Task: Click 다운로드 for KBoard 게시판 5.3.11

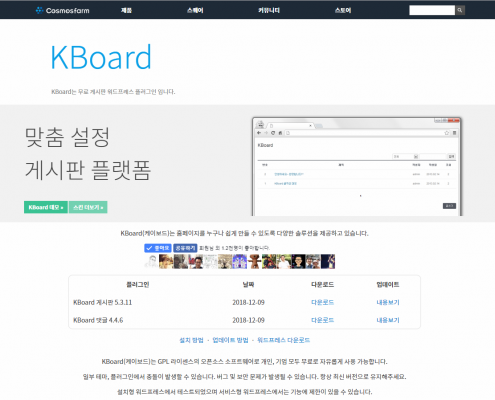Action: 322,302
